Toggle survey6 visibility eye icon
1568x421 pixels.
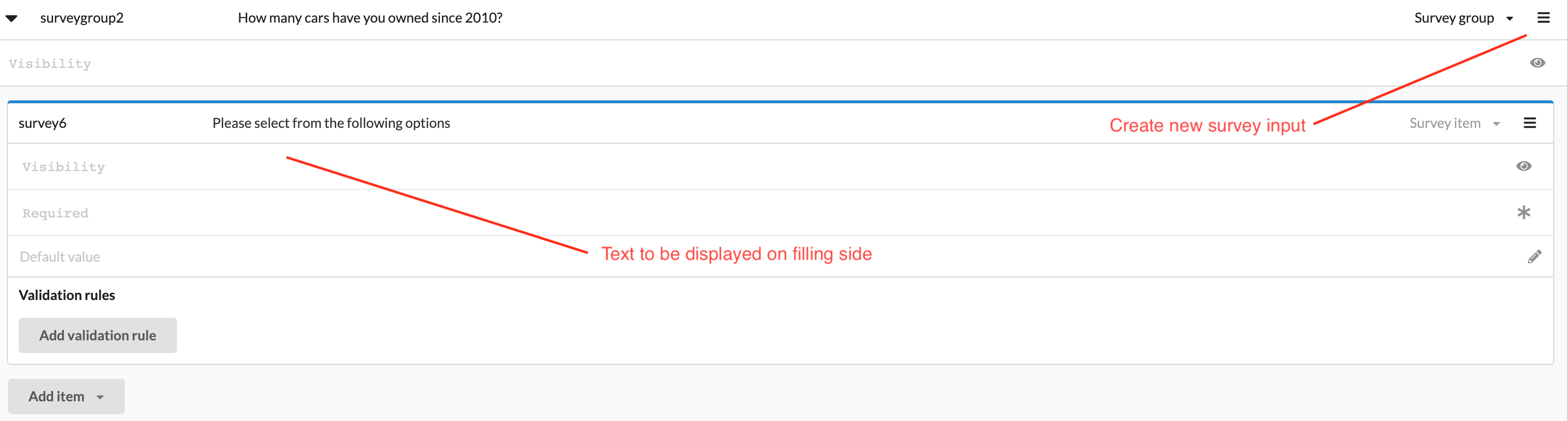coord(1524,166)
